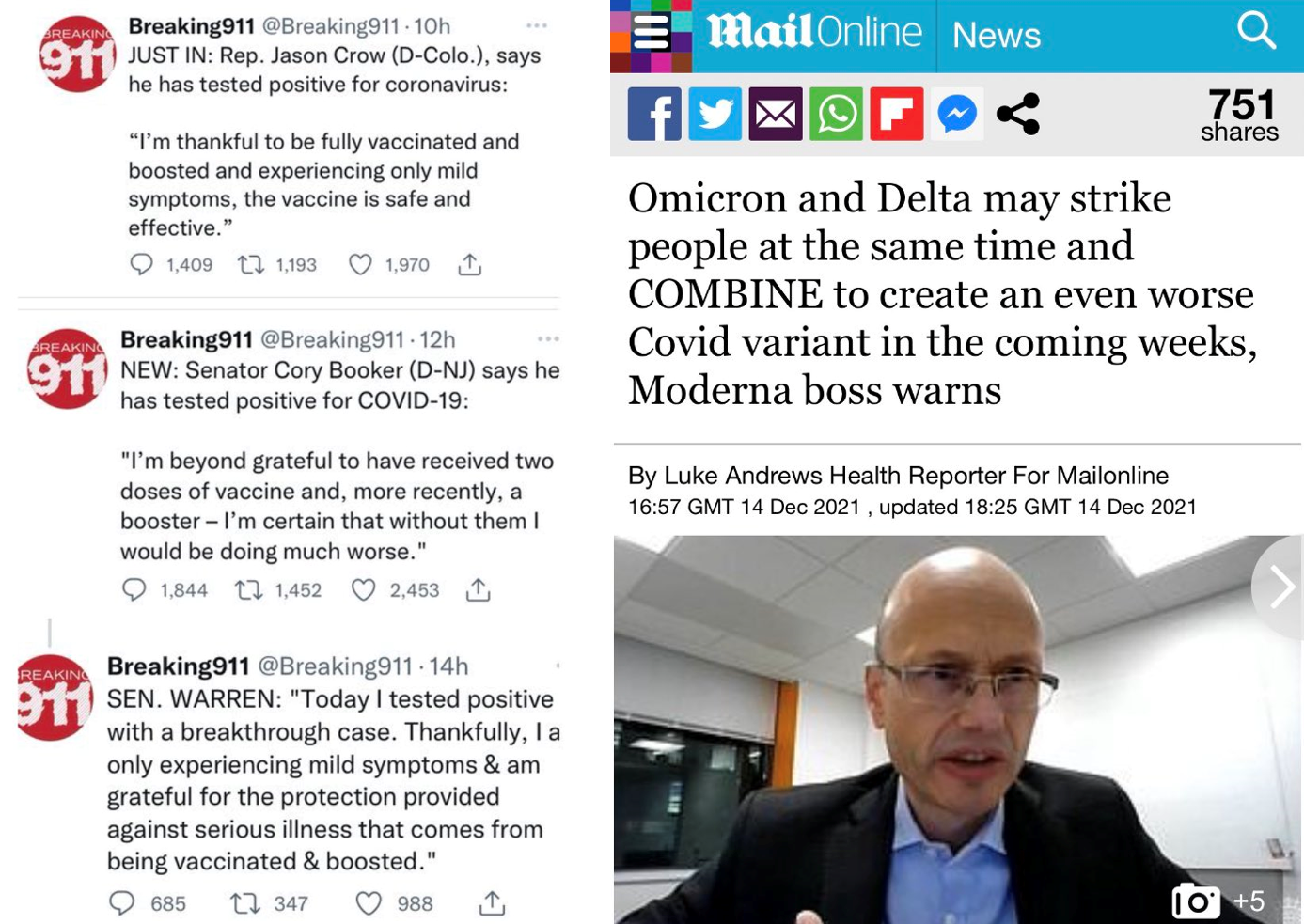Screen dimensions: 1304x924
Task: Share article on WhatsApp
Action: pyautogui.click(x=836, y=114)
